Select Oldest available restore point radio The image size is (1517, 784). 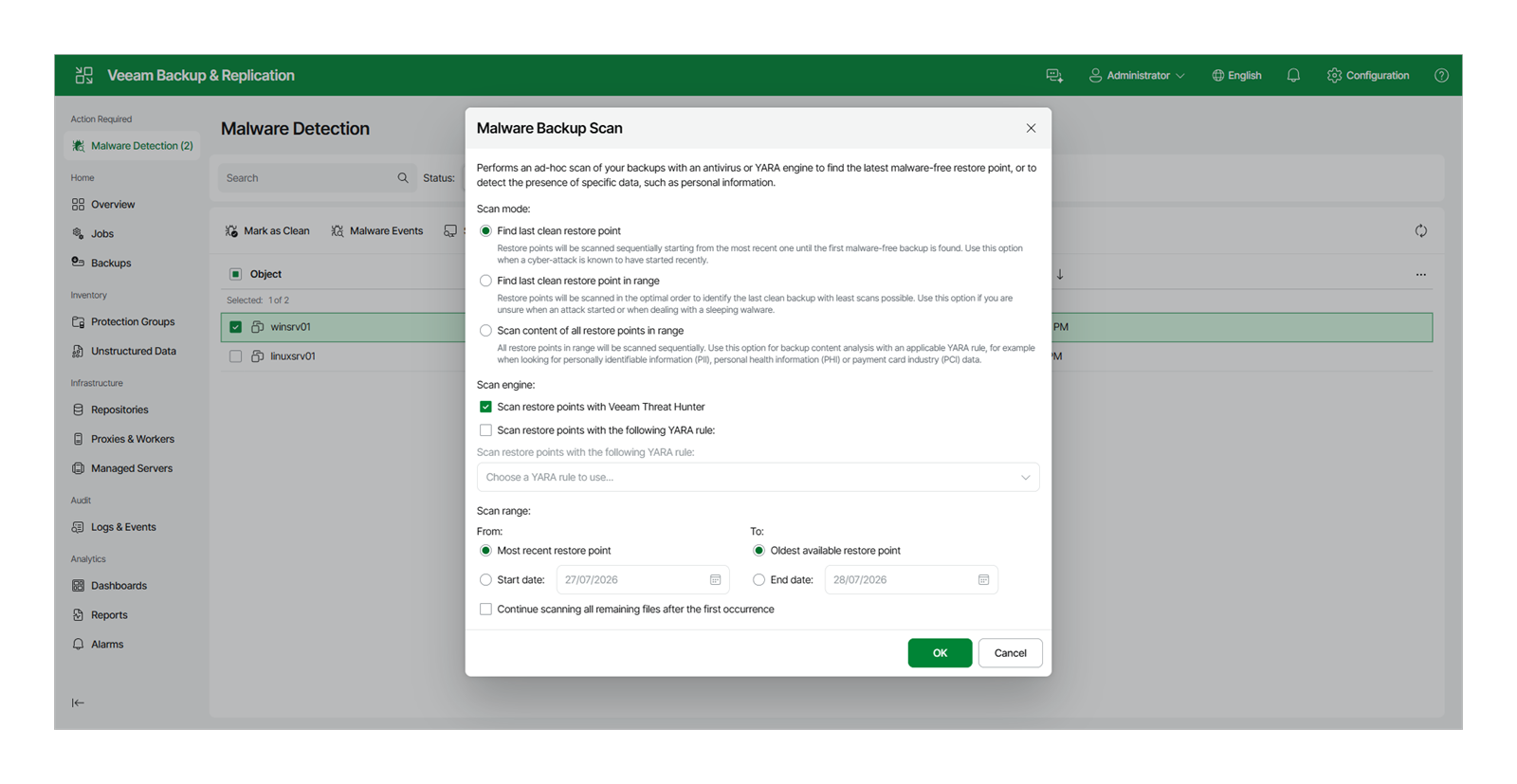(x=758, y=551)
